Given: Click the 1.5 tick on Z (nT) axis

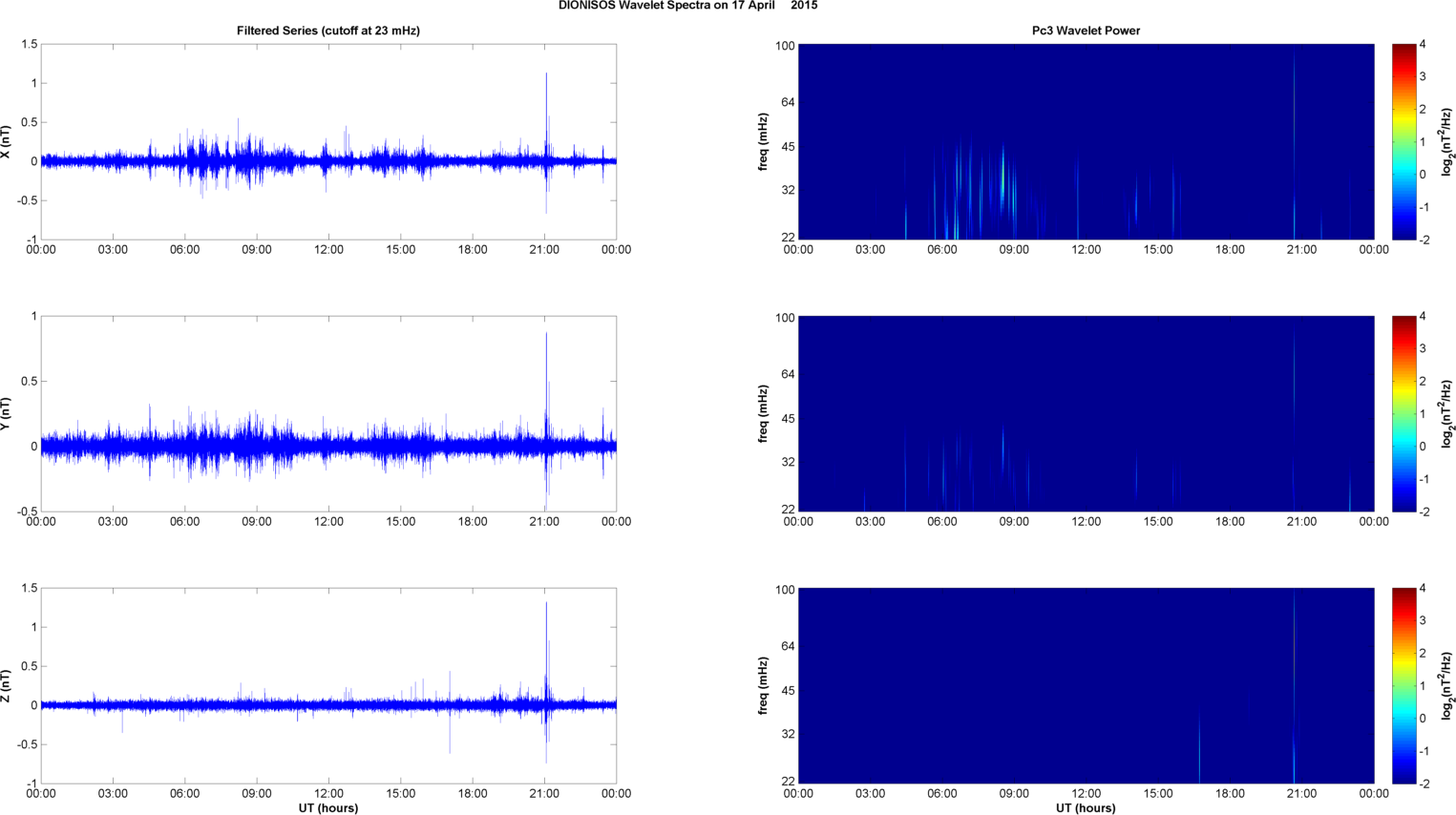Looking at the screenshot, I should pos(30,589).
